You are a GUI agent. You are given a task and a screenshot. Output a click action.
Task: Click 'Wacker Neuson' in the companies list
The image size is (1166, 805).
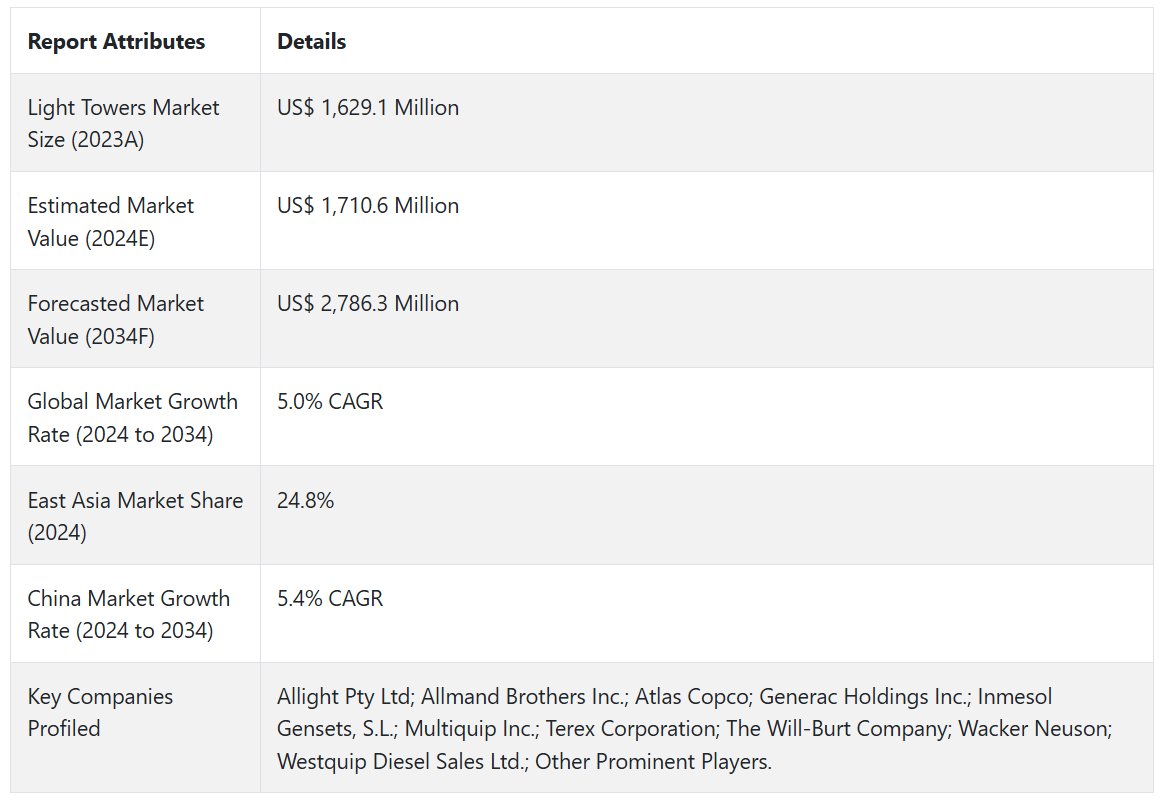(x=1033, y=729)
